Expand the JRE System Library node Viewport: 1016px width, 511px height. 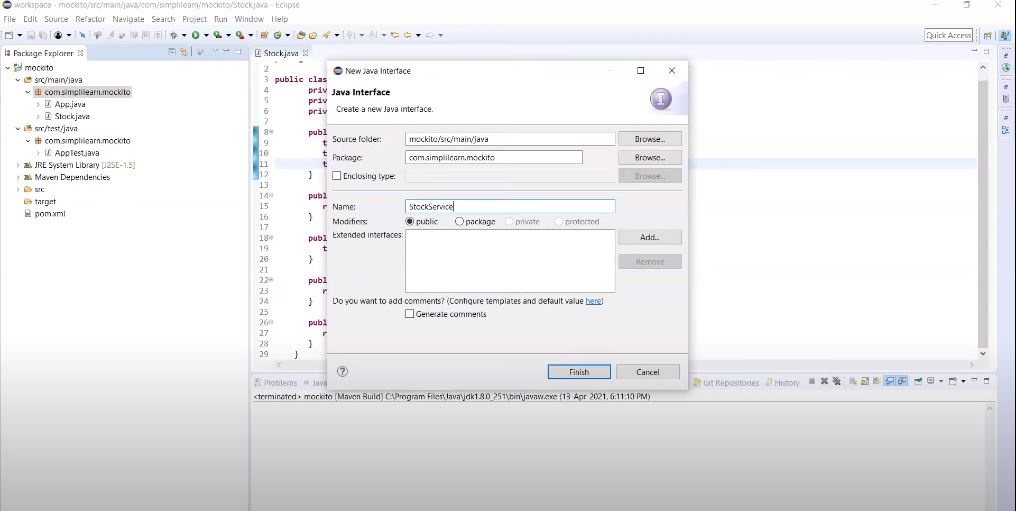[18, 165]
